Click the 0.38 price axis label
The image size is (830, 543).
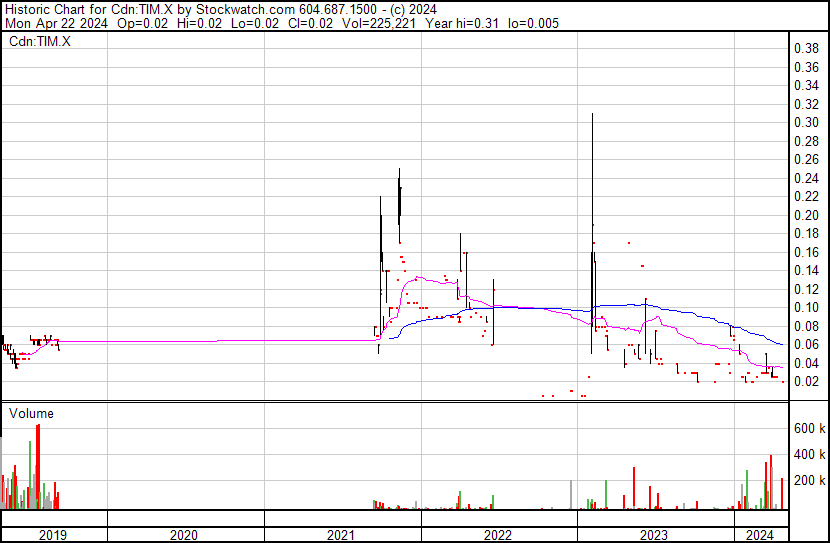coord(806,48)
